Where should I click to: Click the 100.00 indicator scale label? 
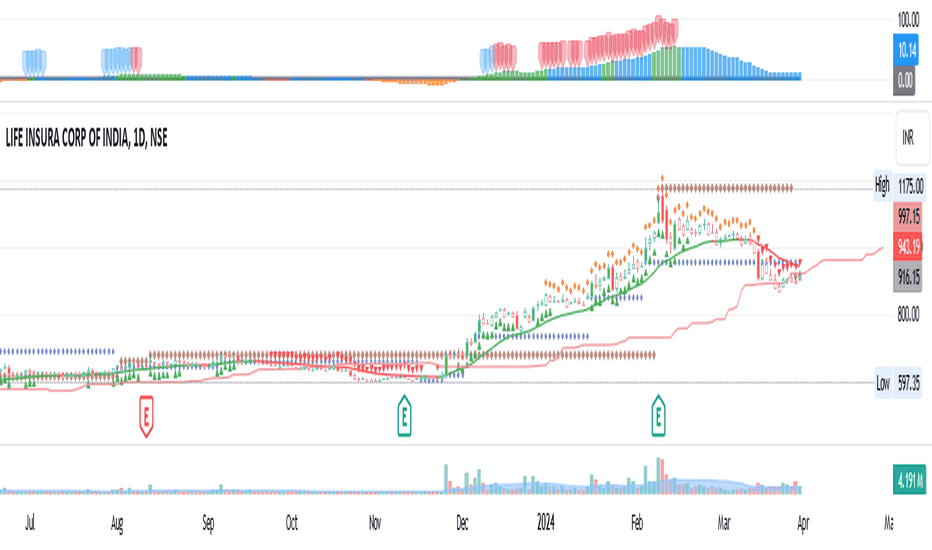908,20
